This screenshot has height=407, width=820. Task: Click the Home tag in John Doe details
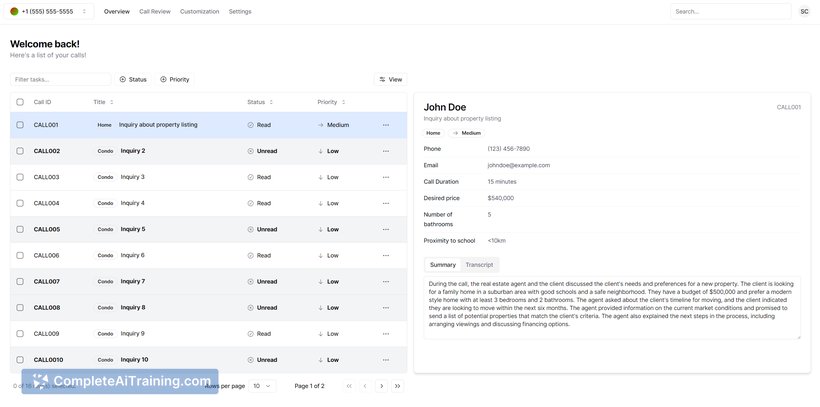pyautogui.click(x=434, y=133)
